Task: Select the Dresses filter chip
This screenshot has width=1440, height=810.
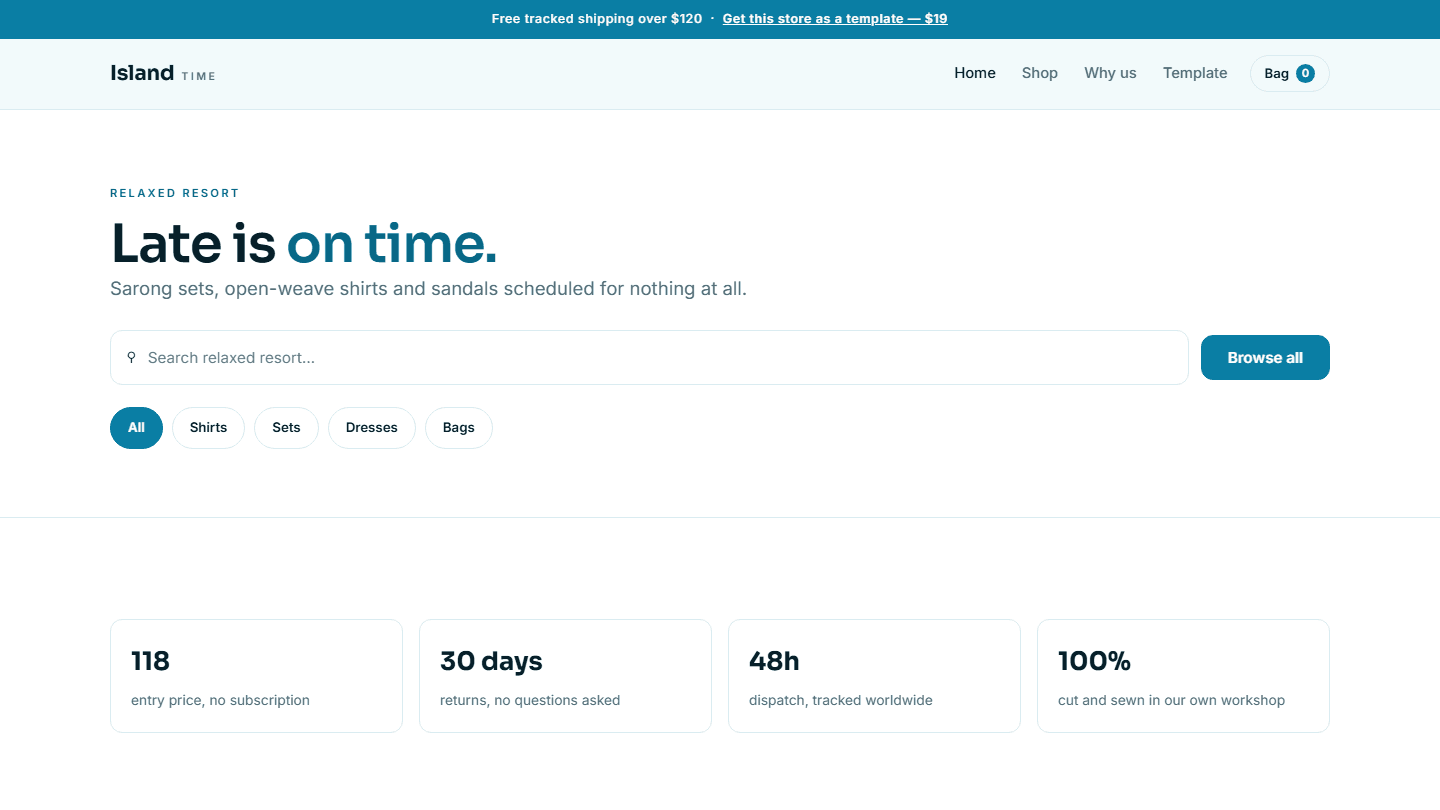Action: pyautogui.click(x=372, y=428)
